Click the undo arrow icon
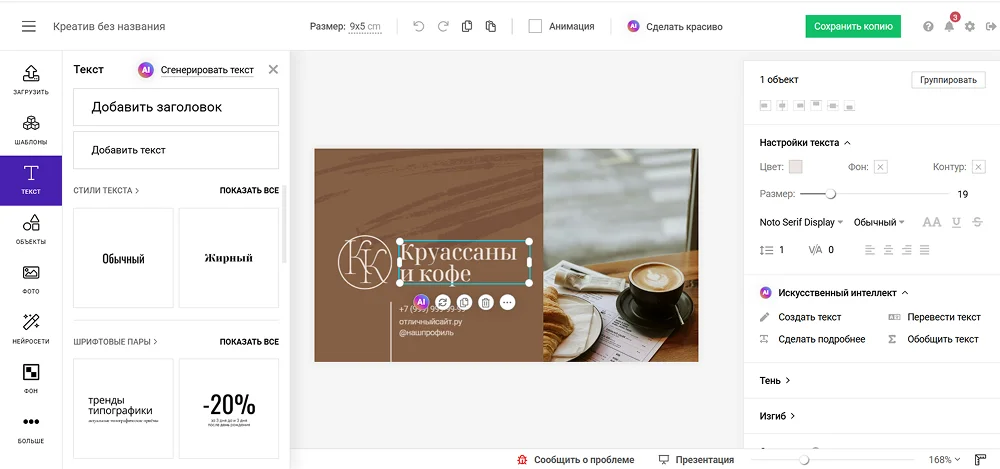The height and width of the screenshot is (469, 1000). [418, 26]
